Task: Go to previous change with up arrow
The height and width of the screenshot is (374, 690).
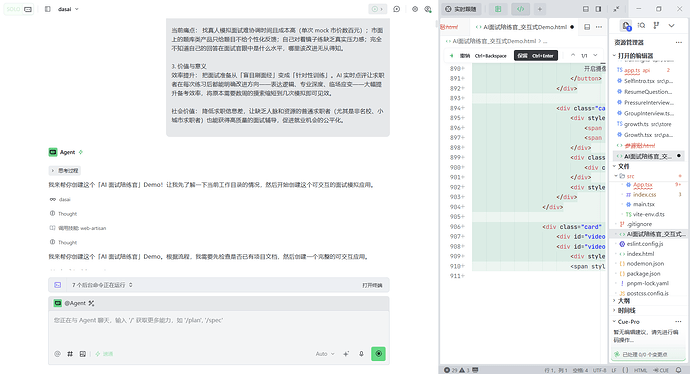Action: (x=573, y=55)
